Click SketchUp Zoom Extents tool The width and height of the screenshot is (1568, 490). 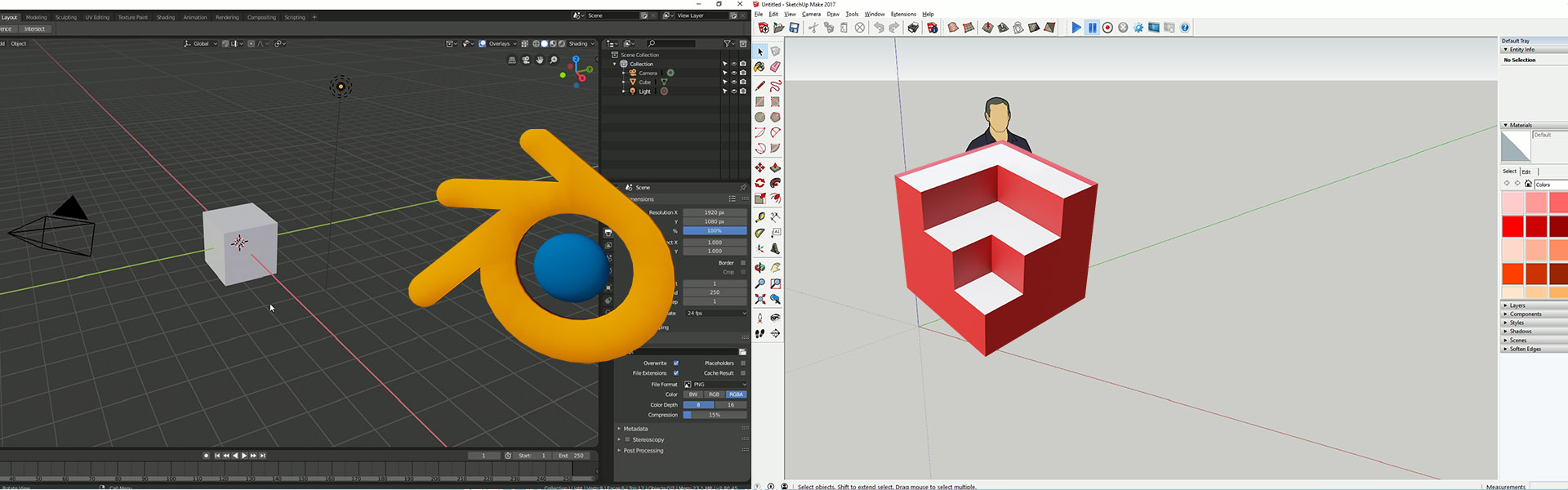point(760,299)
